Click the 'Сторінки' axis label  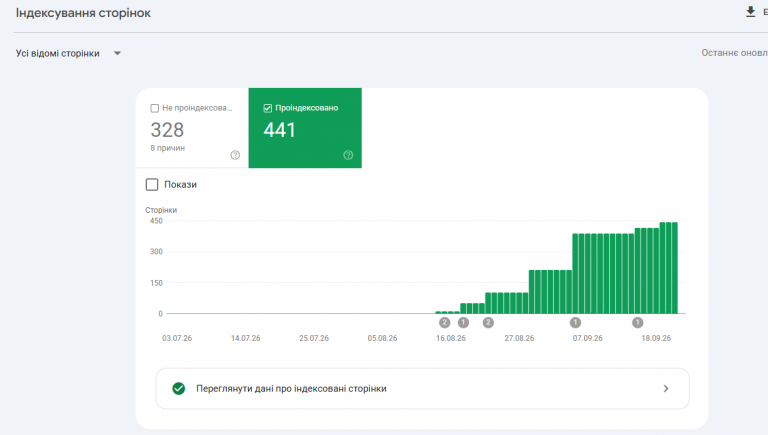click(x=161, y=210)
